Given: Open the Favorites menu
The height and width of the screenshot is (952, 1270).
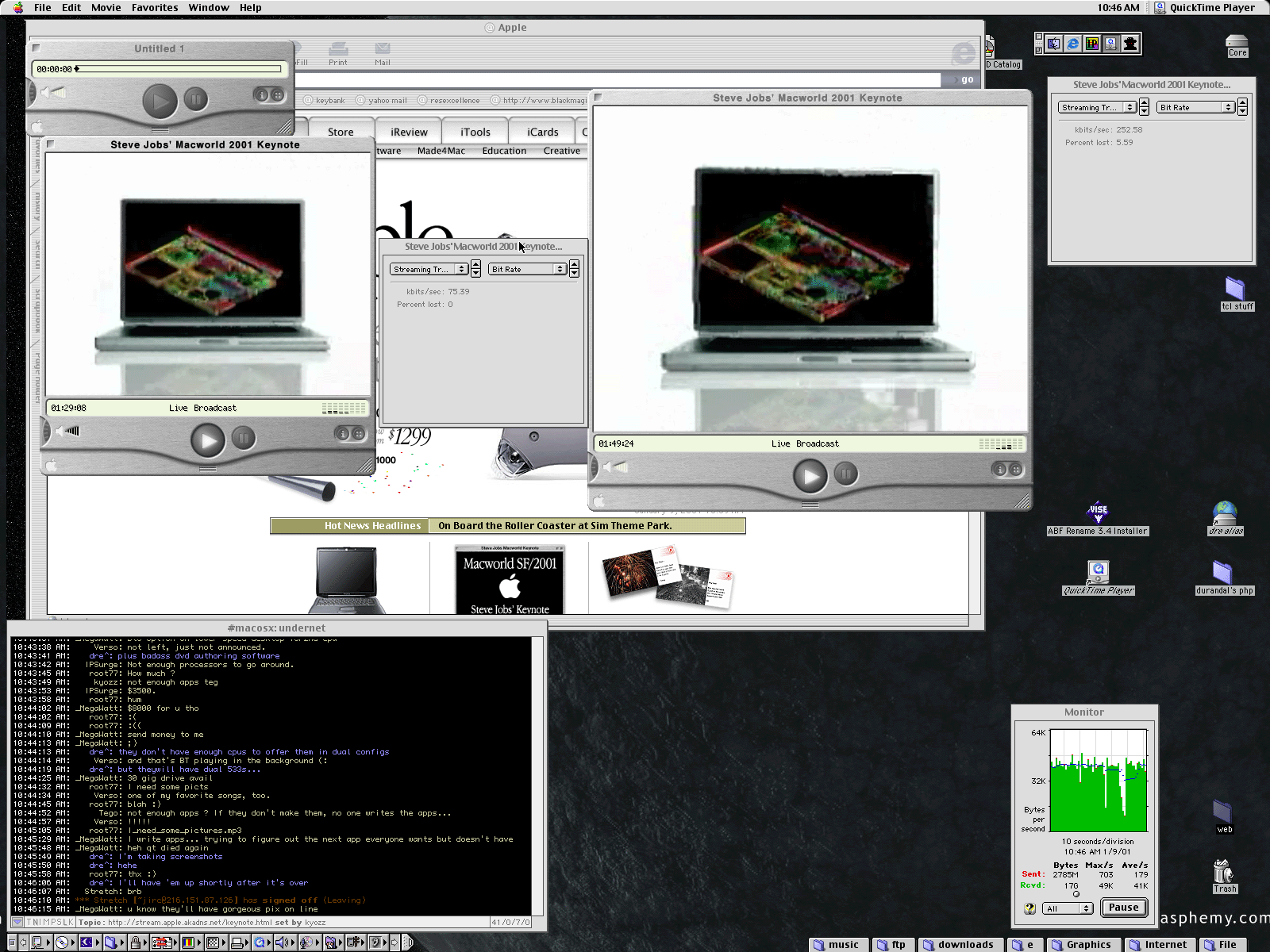Looking at the screenshot, I should pyautogui.click(x=155, y=7).
